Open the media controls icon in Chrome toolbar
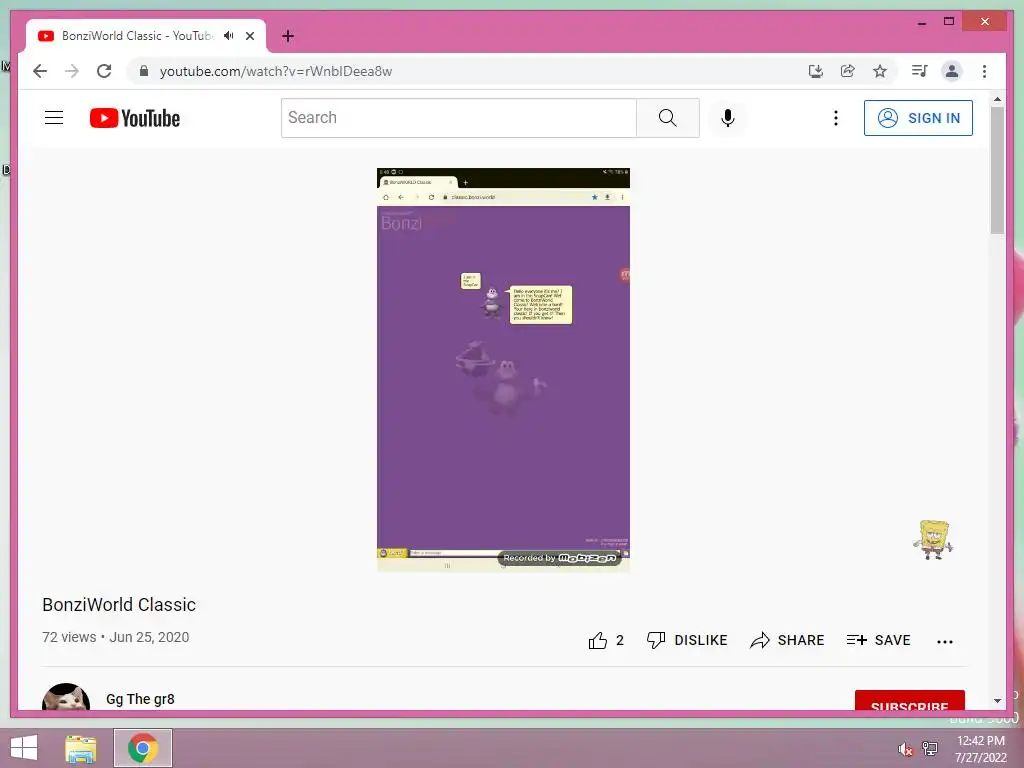The image size is (1024, 768). 920,71
